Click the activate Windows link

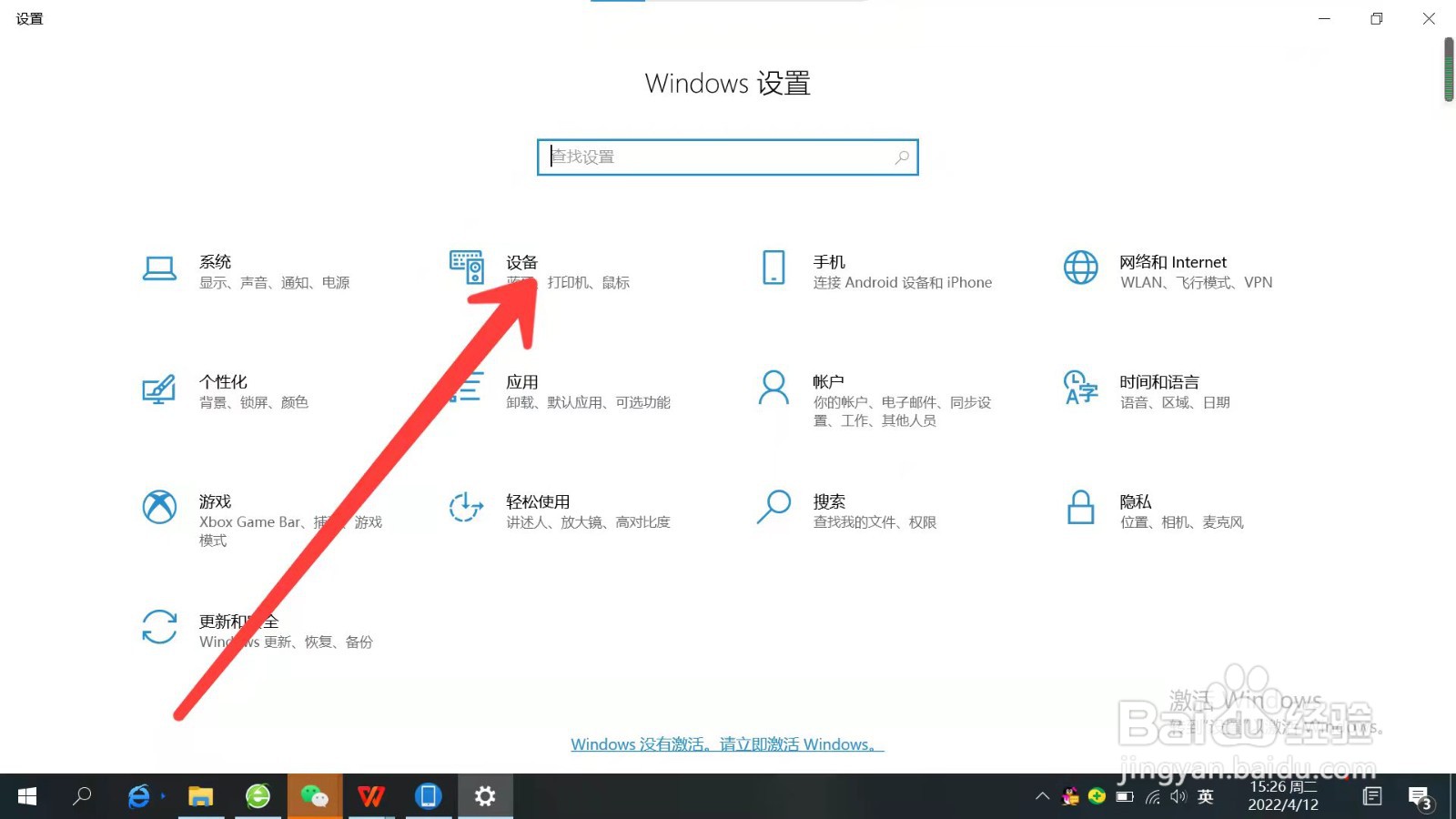tap(727, 744)
